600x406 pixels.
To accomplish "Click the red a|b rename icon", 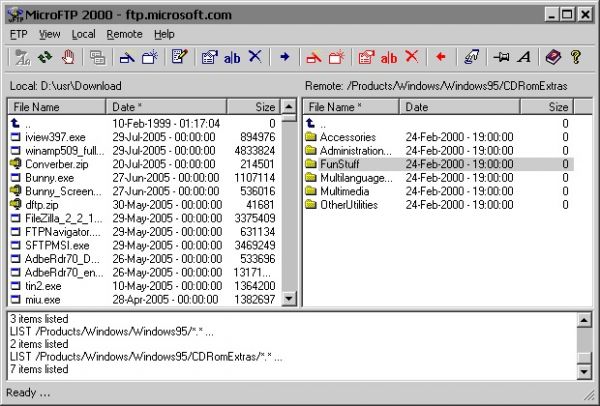I will (x=389, y=58).
